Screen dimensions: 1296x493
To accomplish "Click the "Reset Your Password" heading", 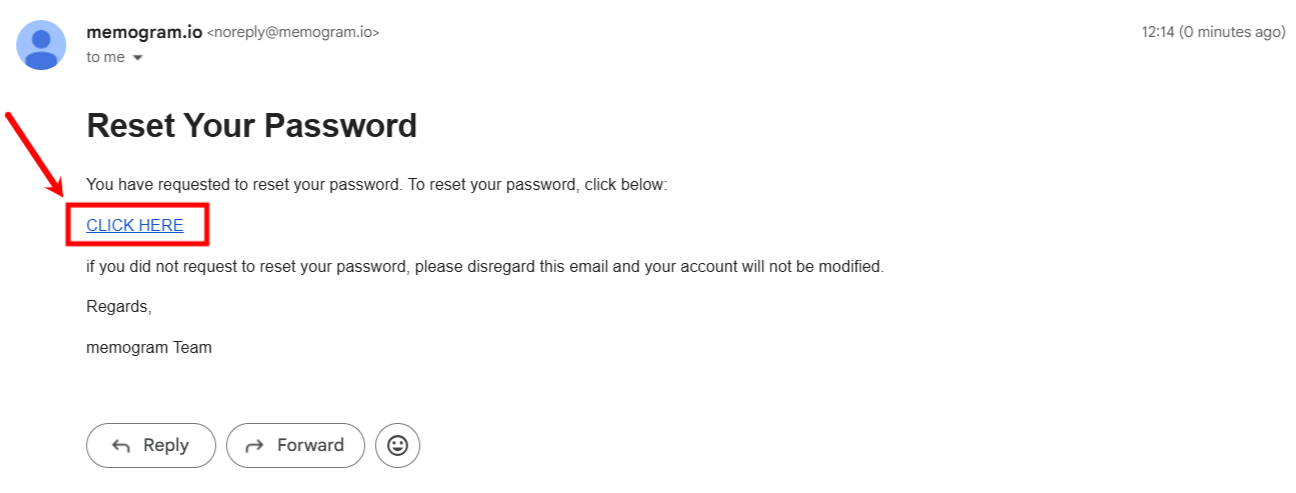I will tap(252, 125).
